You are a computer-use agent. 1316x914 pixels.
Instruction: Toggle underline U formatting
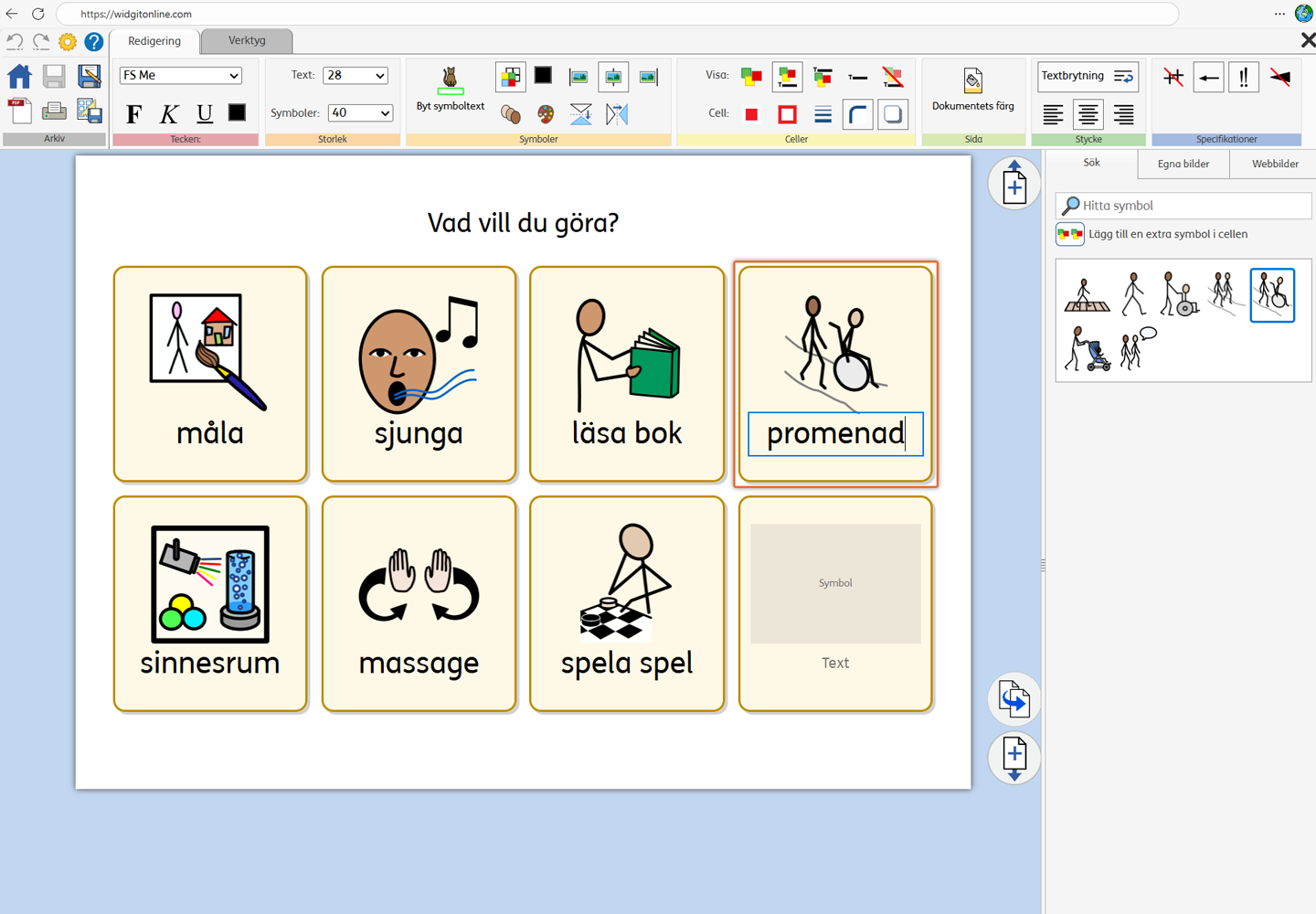[x=204, y=113]
